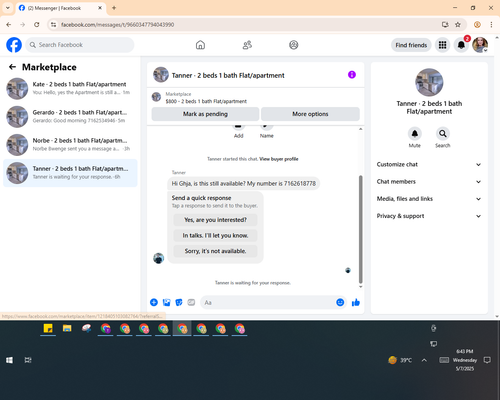Bookmark this page with the star
500x400 pixels.
[x=458, y=24]
